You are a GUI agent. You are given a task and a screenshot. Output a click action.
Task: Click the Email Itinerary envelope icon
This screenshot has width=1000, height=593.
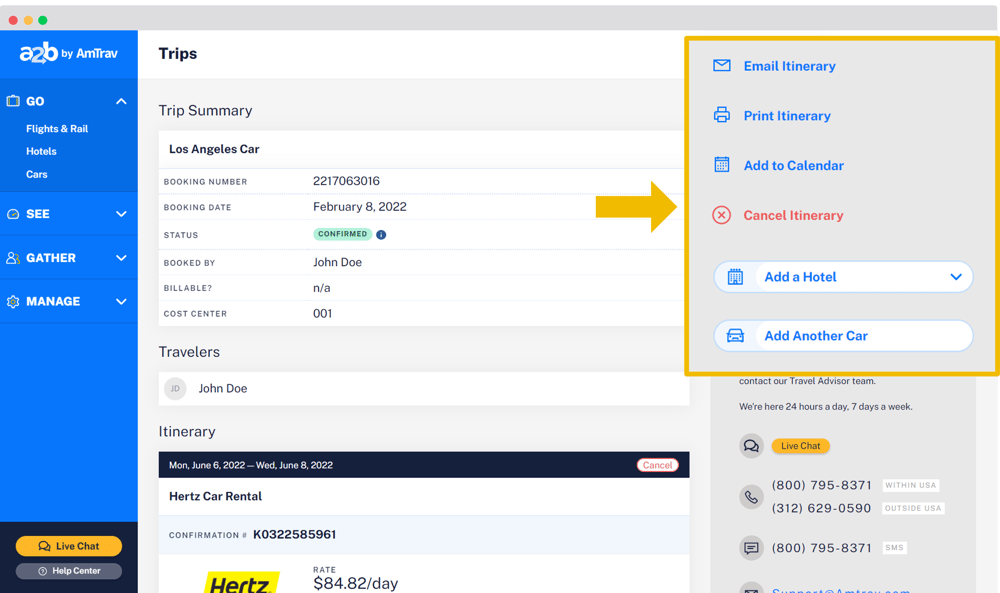721,65
